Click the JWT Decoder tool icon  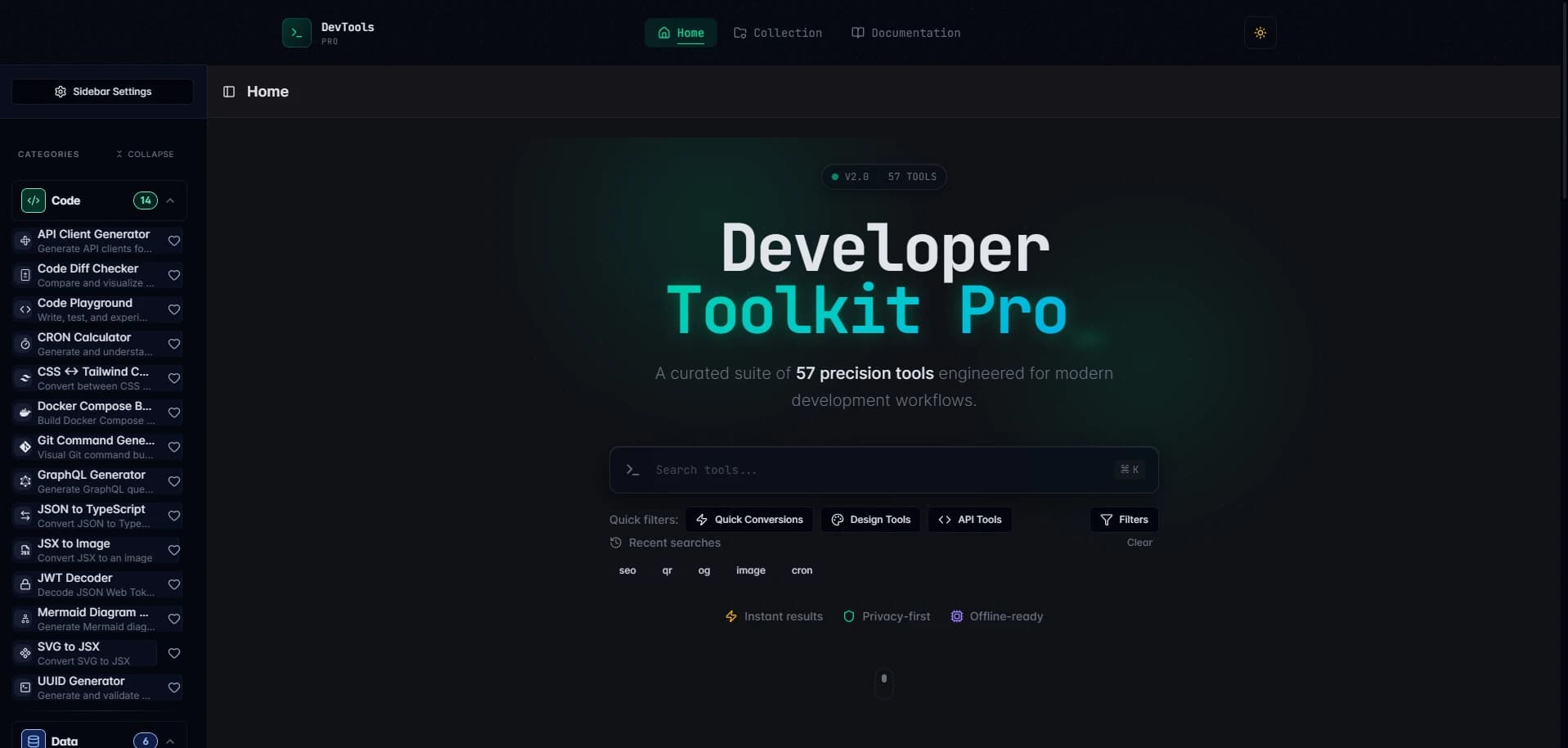(25, 584)
